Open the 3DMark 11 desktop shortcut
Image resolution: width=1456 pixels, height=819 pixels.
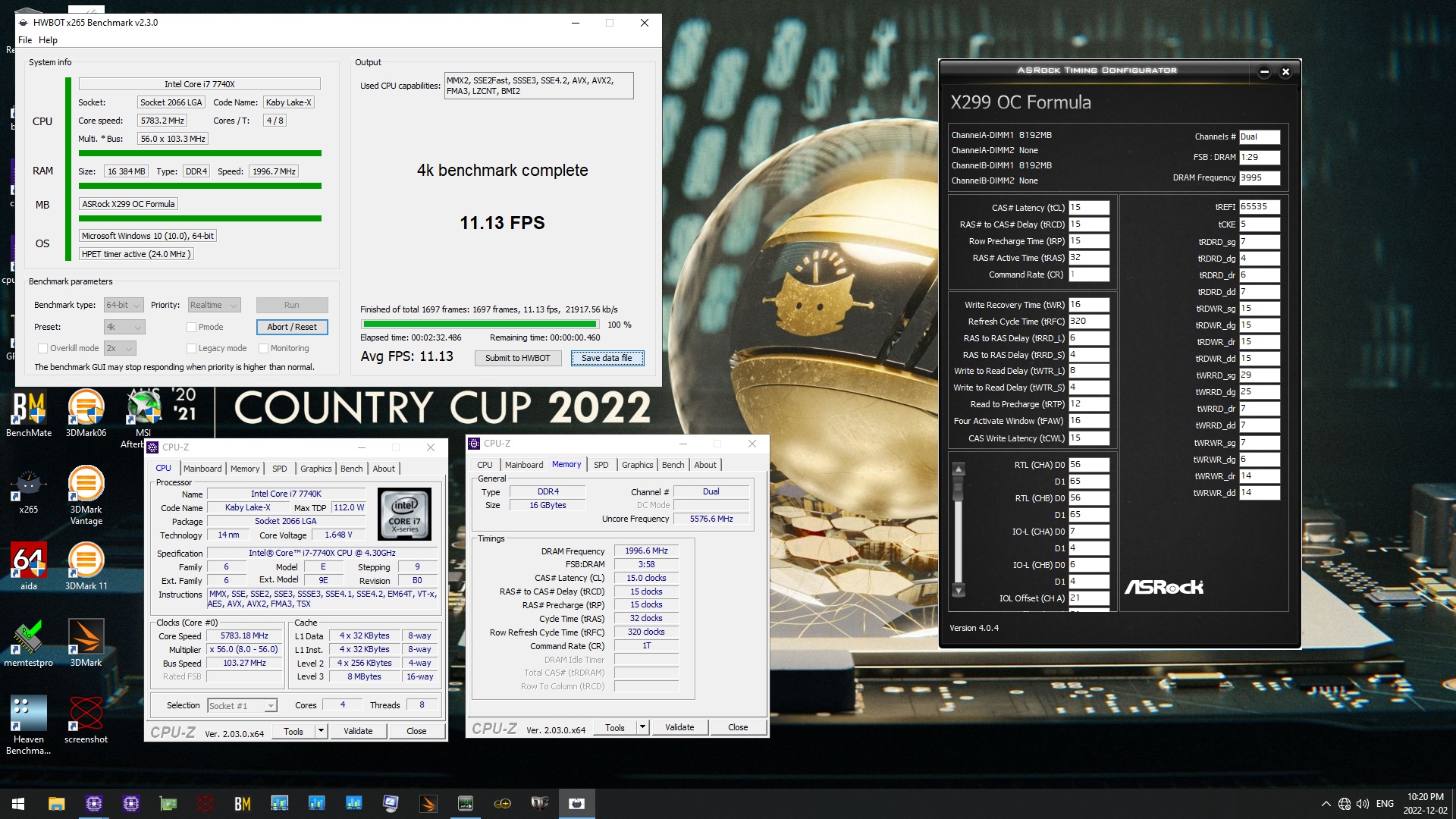[x=86, y=566]
